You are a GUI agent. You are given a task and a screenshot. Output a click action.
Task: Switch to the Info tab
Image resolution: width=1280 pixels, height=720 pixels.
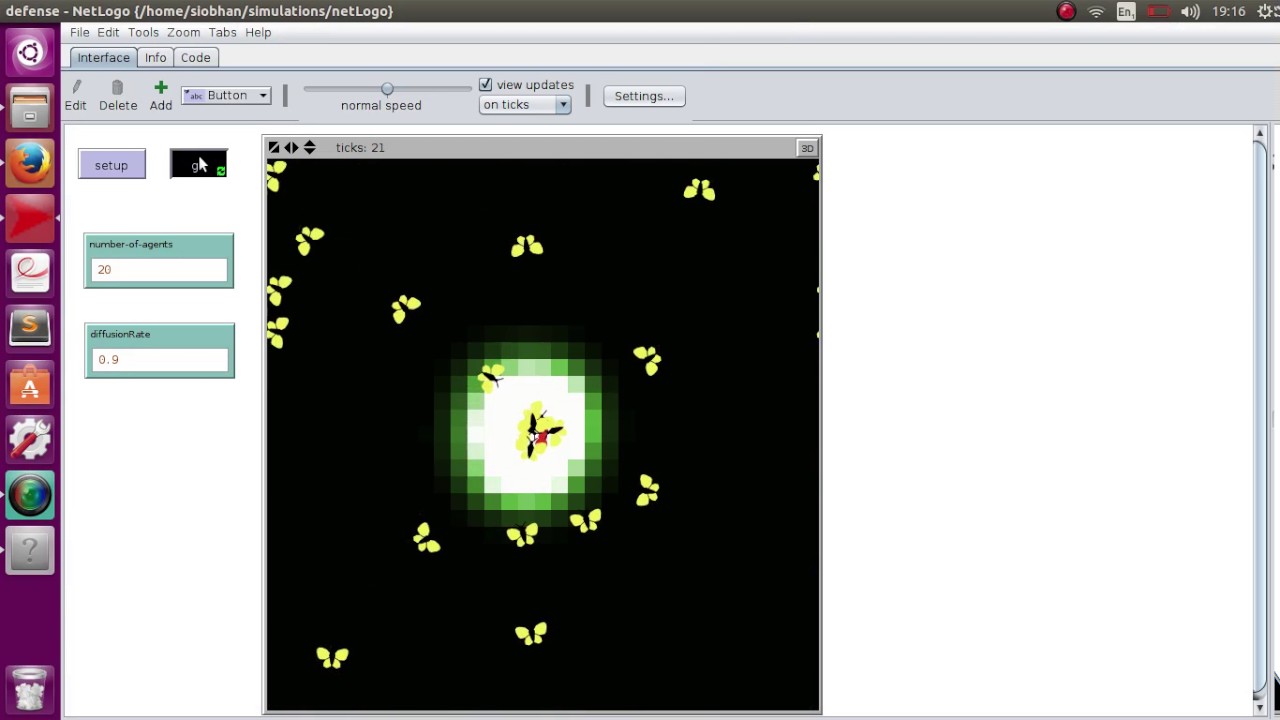(x=155, y=58)
